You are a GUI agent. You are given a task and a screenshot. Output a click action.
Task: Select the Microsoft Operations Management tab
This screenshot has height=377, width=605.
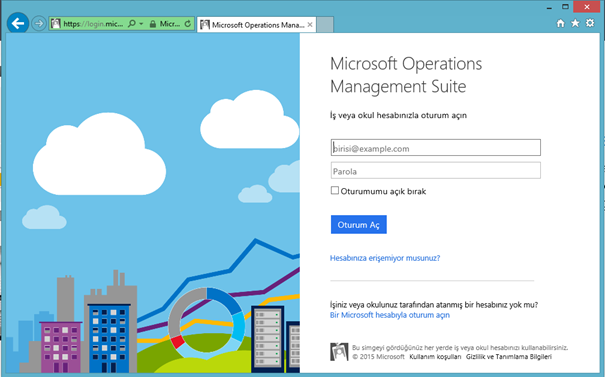(x=257, y=25)
